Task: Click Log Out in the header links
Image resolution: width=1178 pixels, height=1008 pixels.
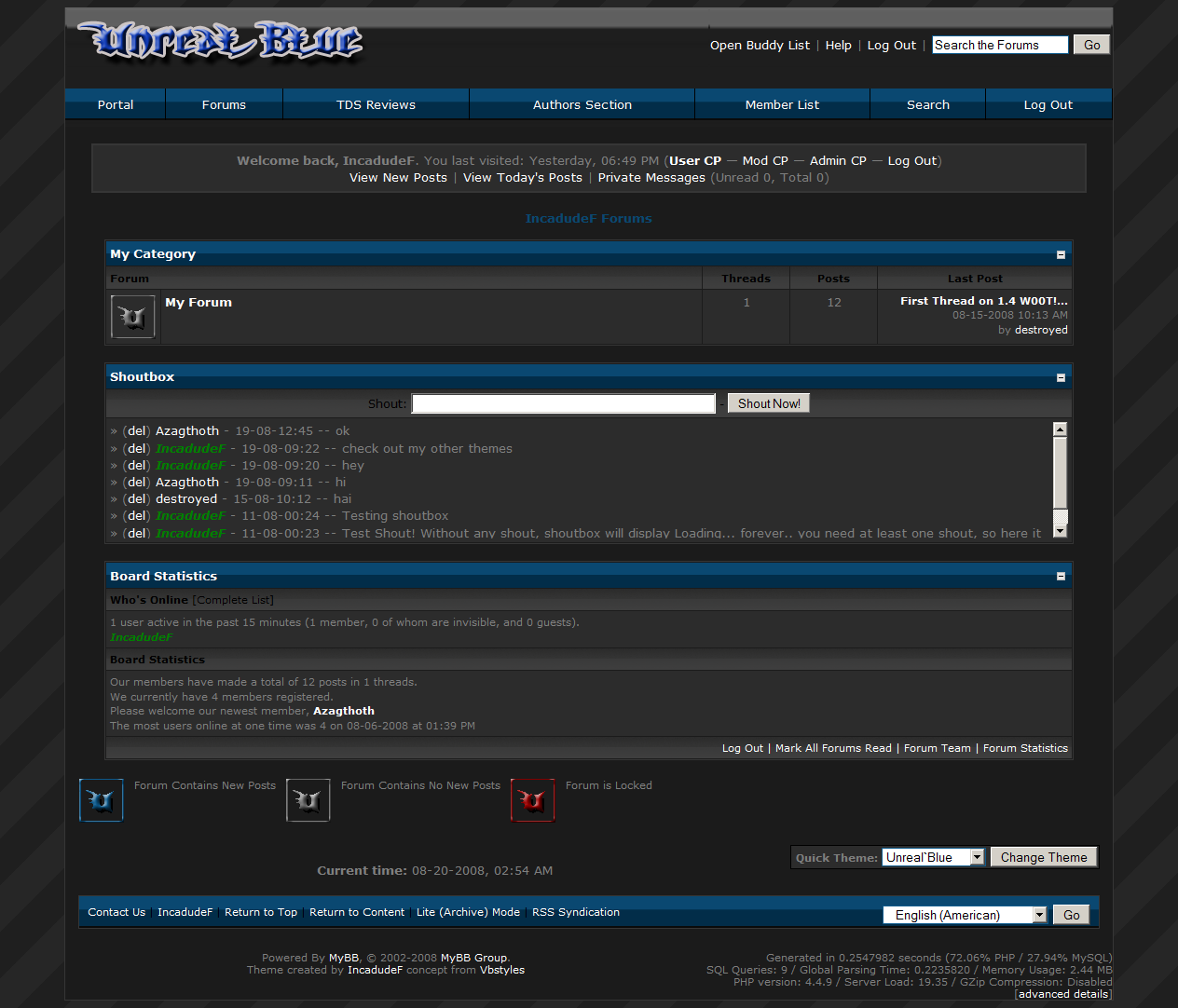Action: (x=892, y=45)
